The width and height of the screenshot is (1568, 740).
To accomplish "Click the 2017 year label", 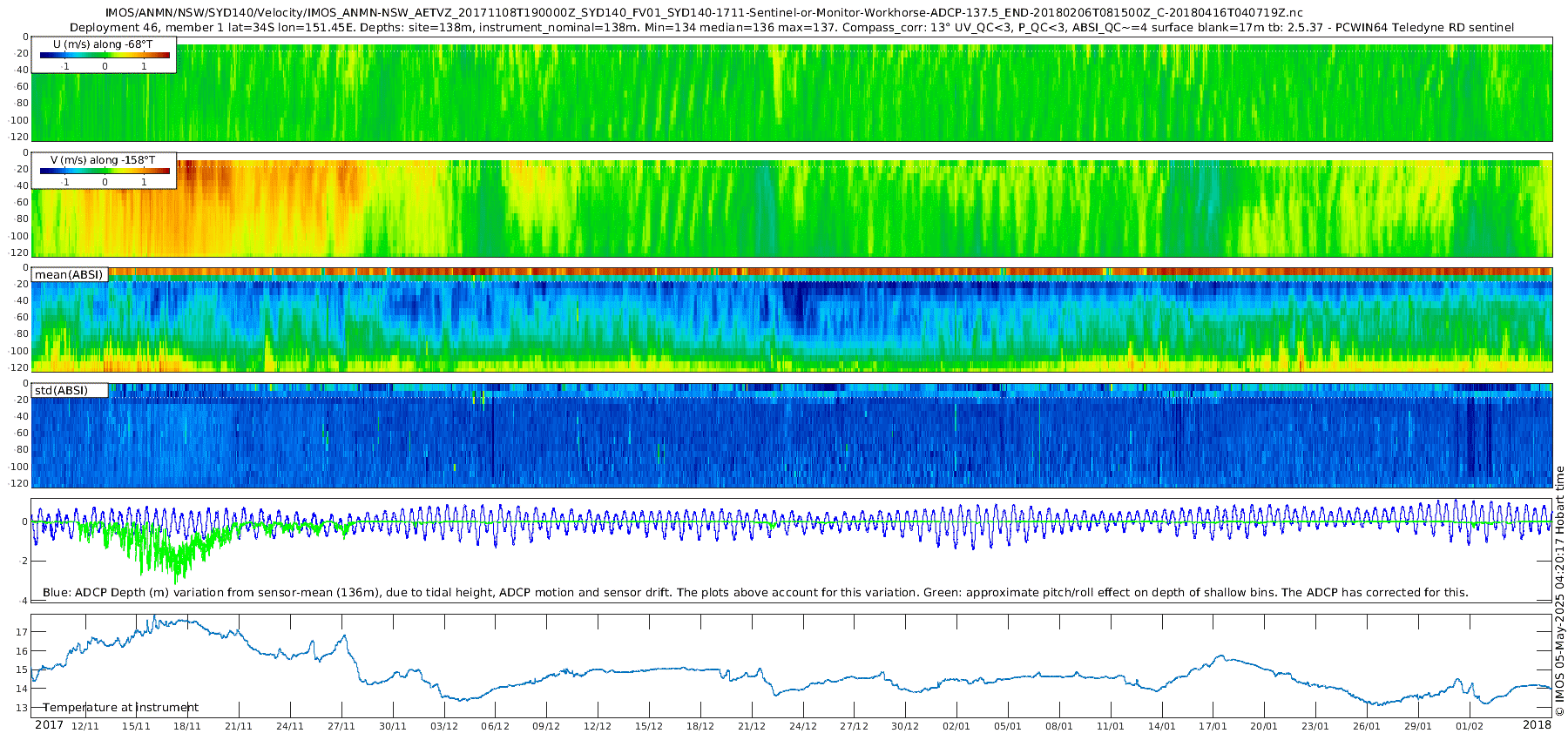I will [49, 725].
